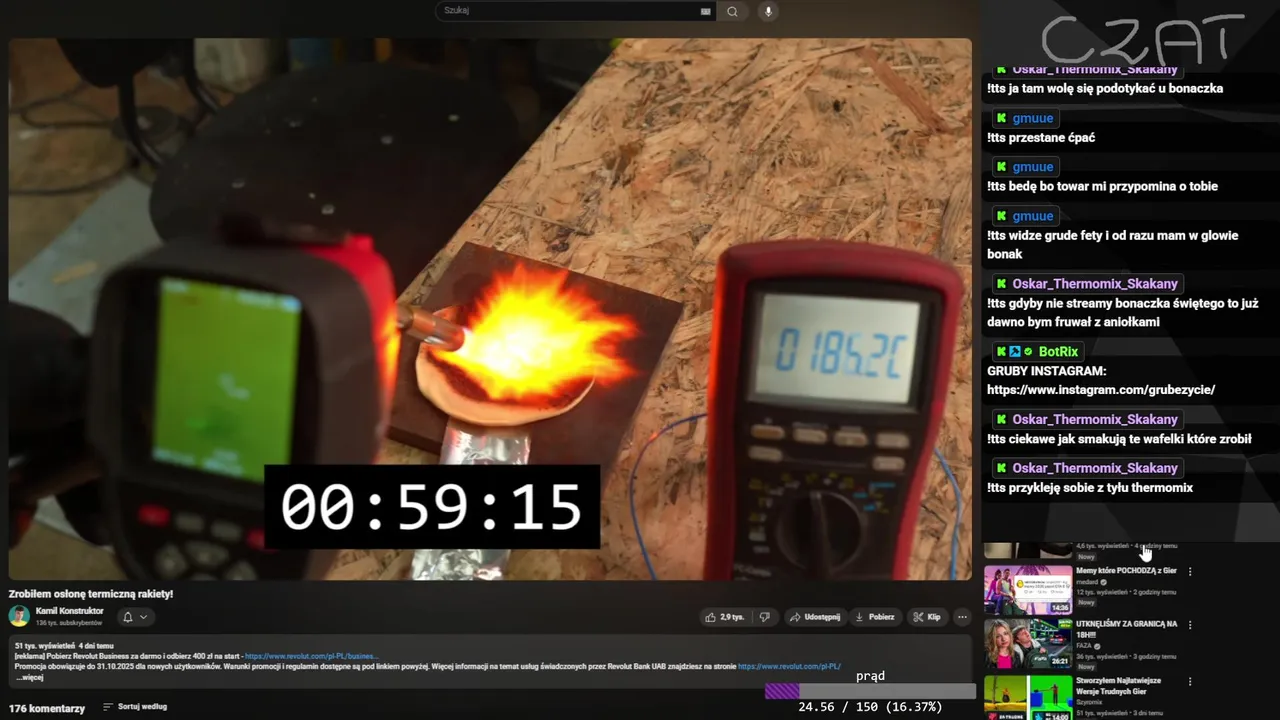Image resolution: width=1280 pixels, height=720 pixels.
Task: Click the 176 komentarzy heading
Action: tap(47, 708)
